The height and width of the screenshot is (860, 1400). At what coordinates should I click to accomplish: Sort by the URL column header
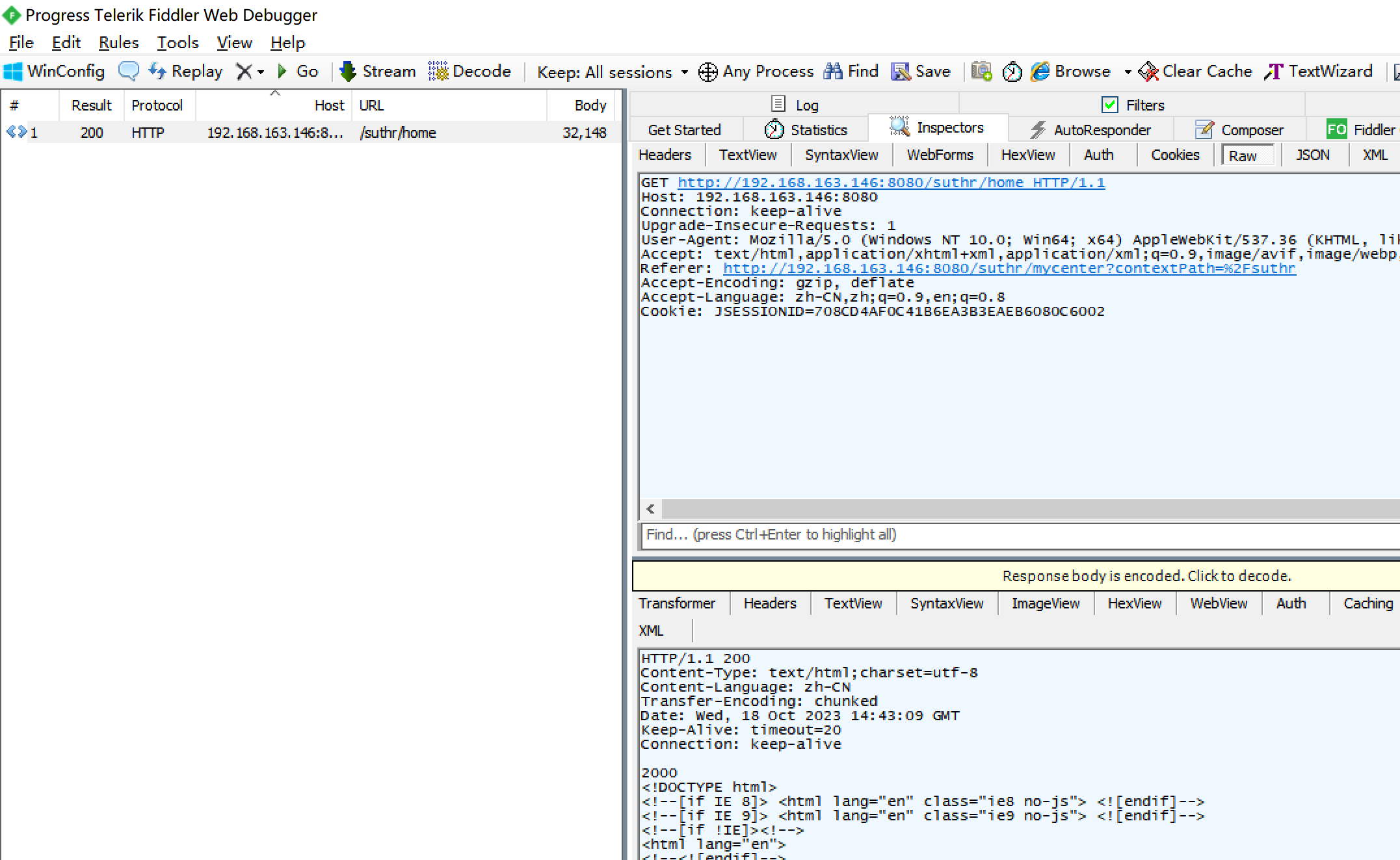click(449, 105)
